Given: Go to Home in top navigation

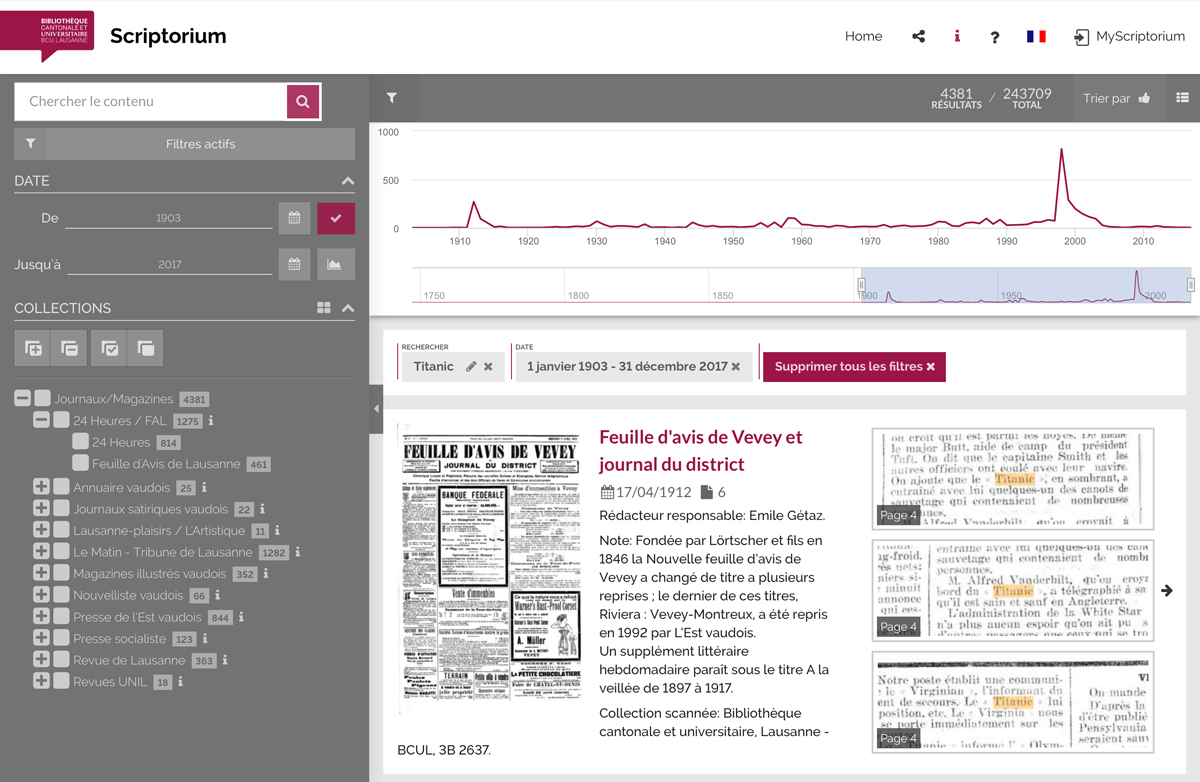Looking at the screenshot, I should pos(863,37).
